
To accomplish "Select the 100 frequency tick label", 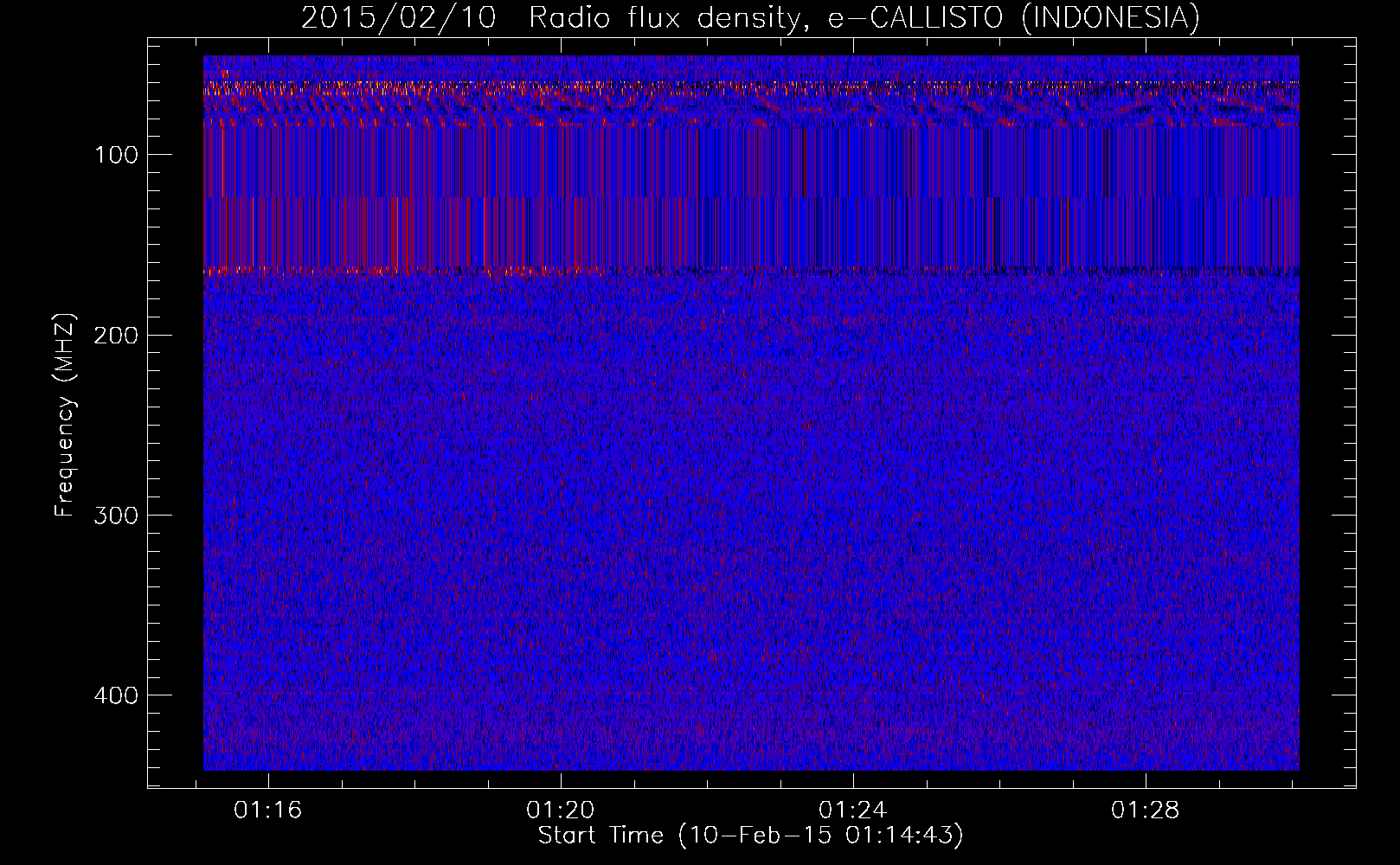I will (117, 155).
